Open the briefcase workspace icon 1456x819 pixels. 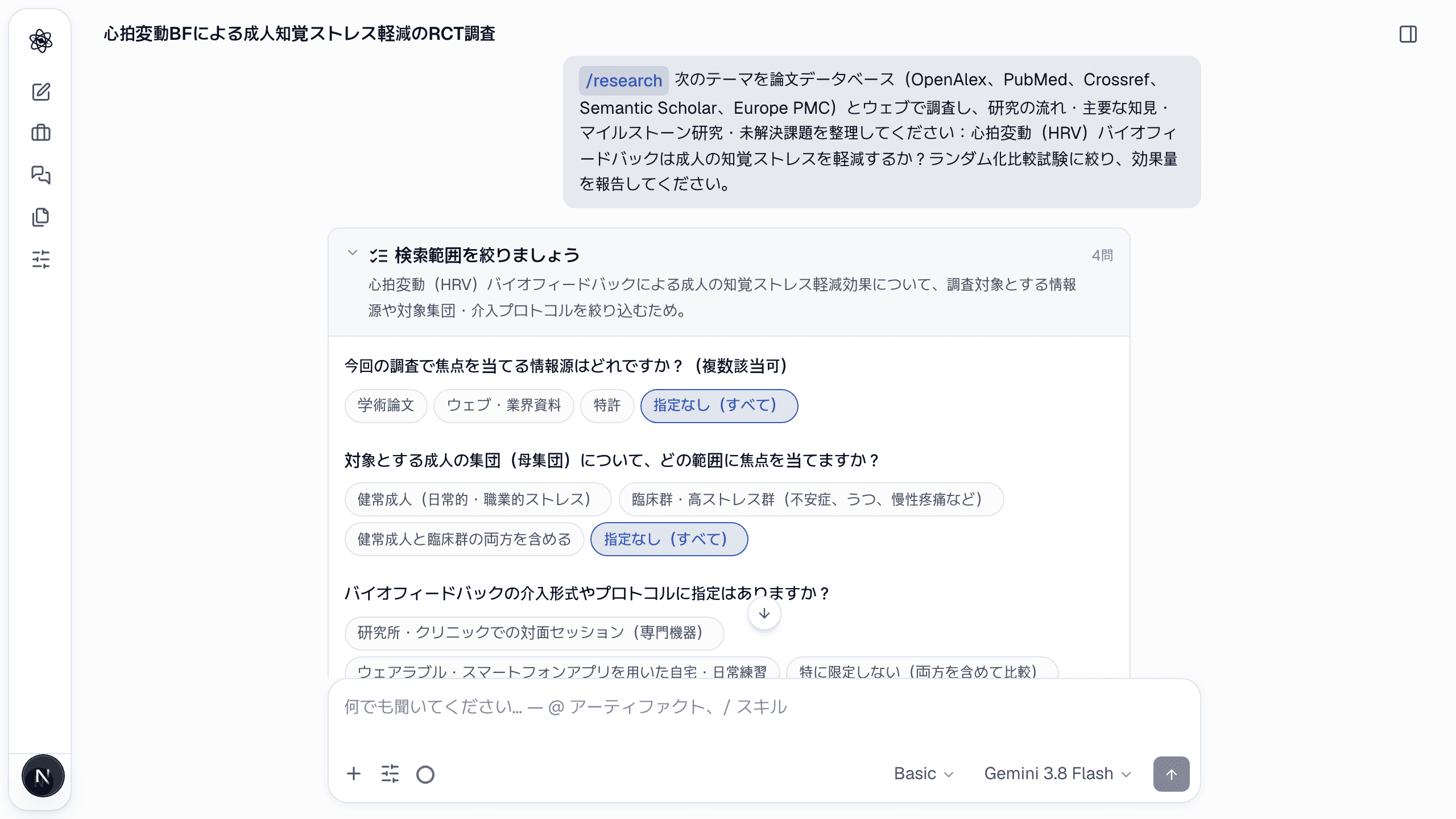41,133
